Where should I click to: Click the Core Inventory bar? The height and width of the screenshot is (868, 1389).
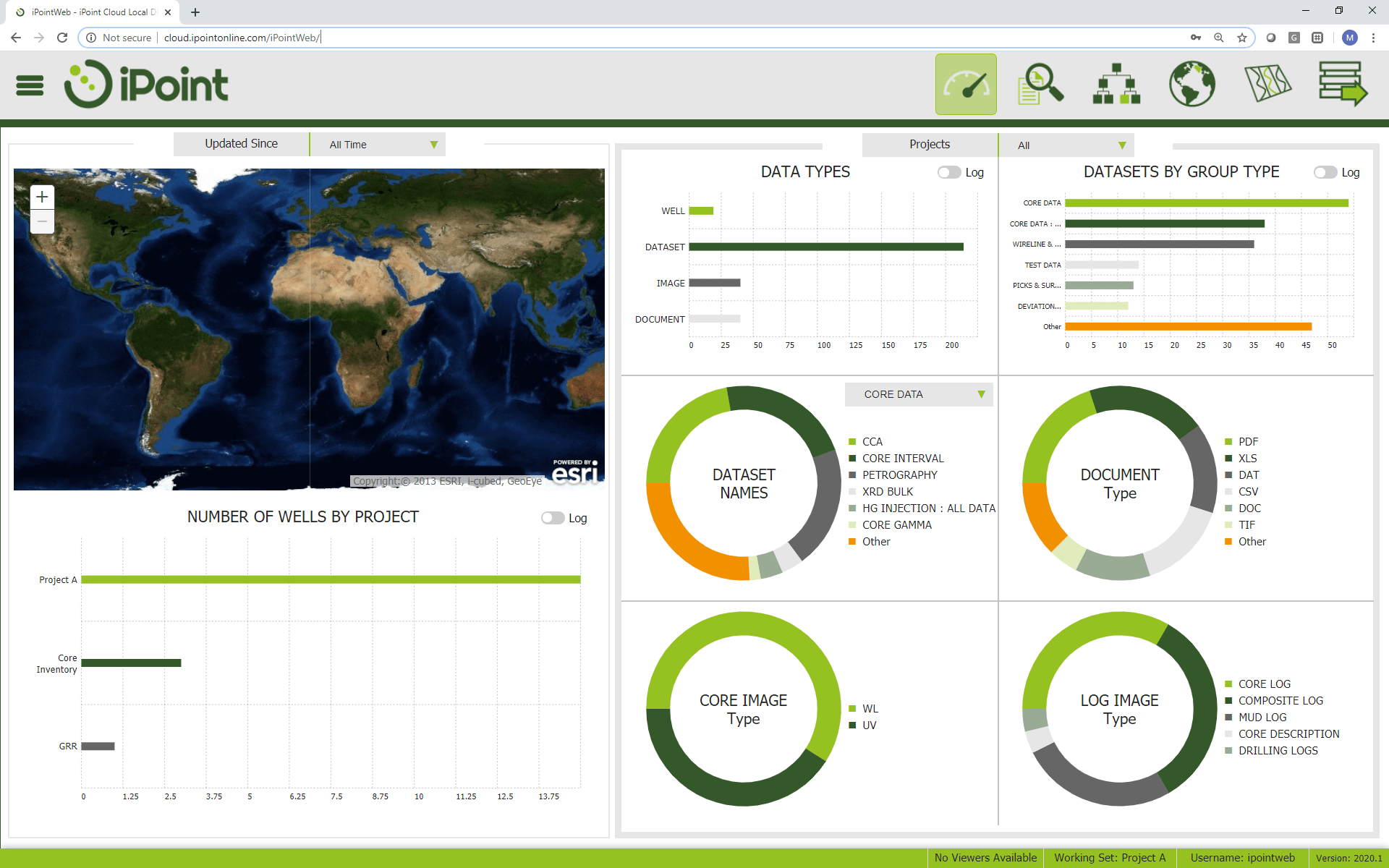coord(131,663)
